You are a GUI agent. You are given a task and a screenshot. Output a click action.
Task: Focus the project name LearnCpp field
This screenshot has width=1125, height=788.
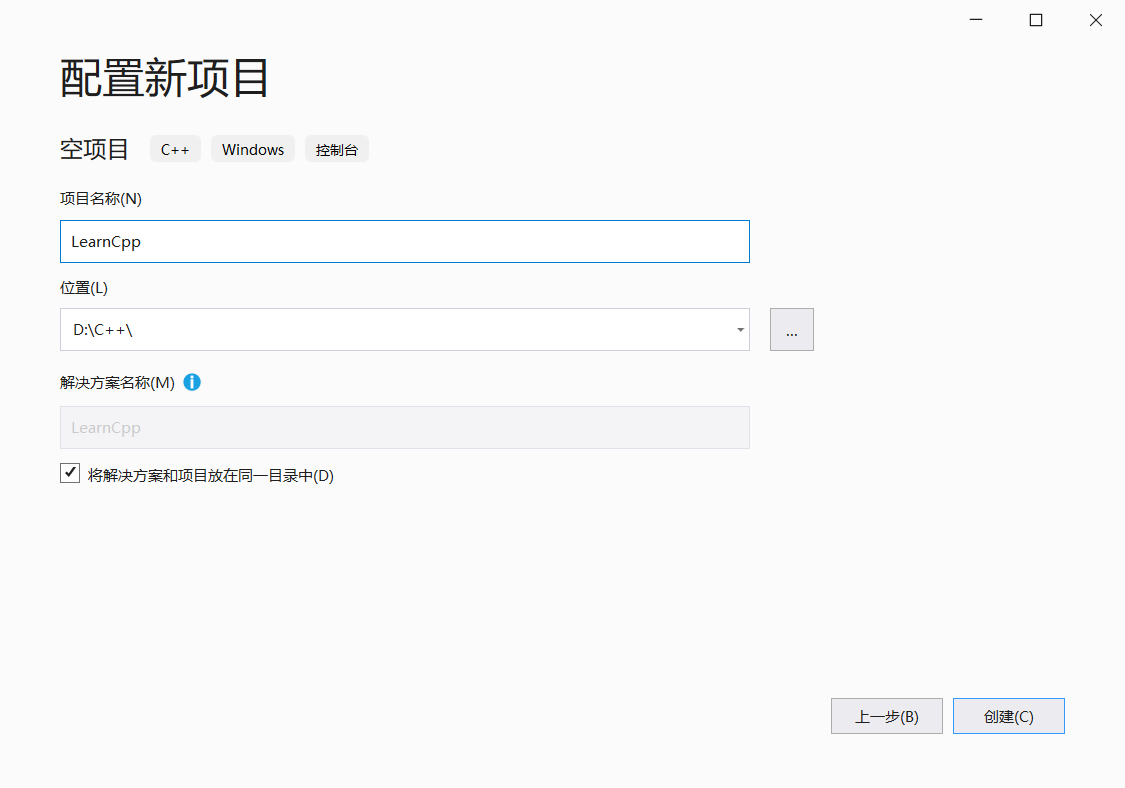[405, 242]
